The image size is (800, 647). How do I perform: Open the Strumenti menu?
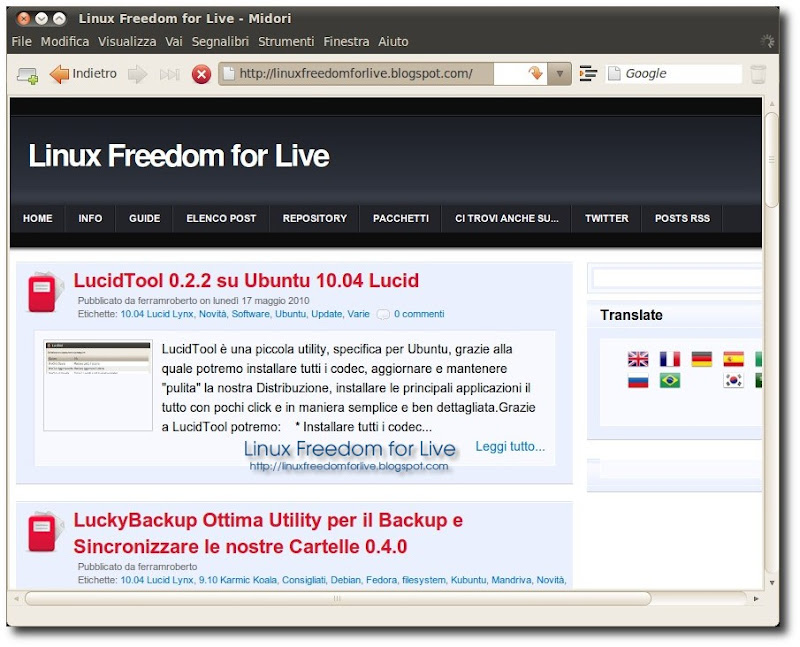pos(286,41)
